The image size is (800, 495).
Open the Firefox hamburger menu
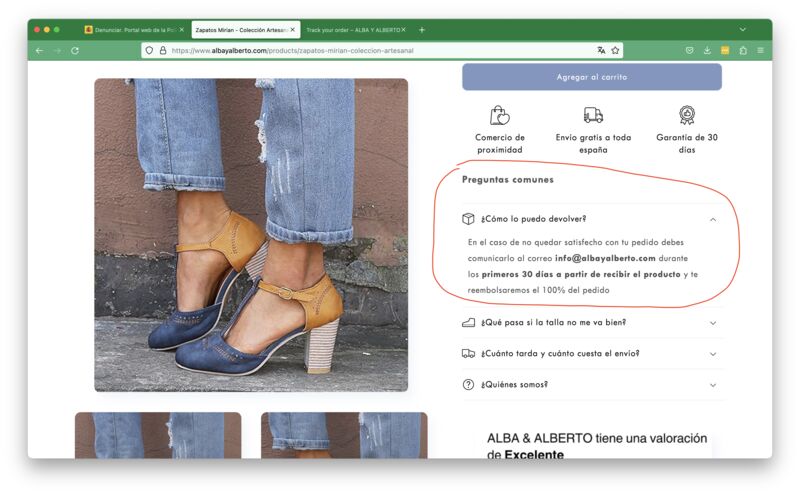[760, 50]
